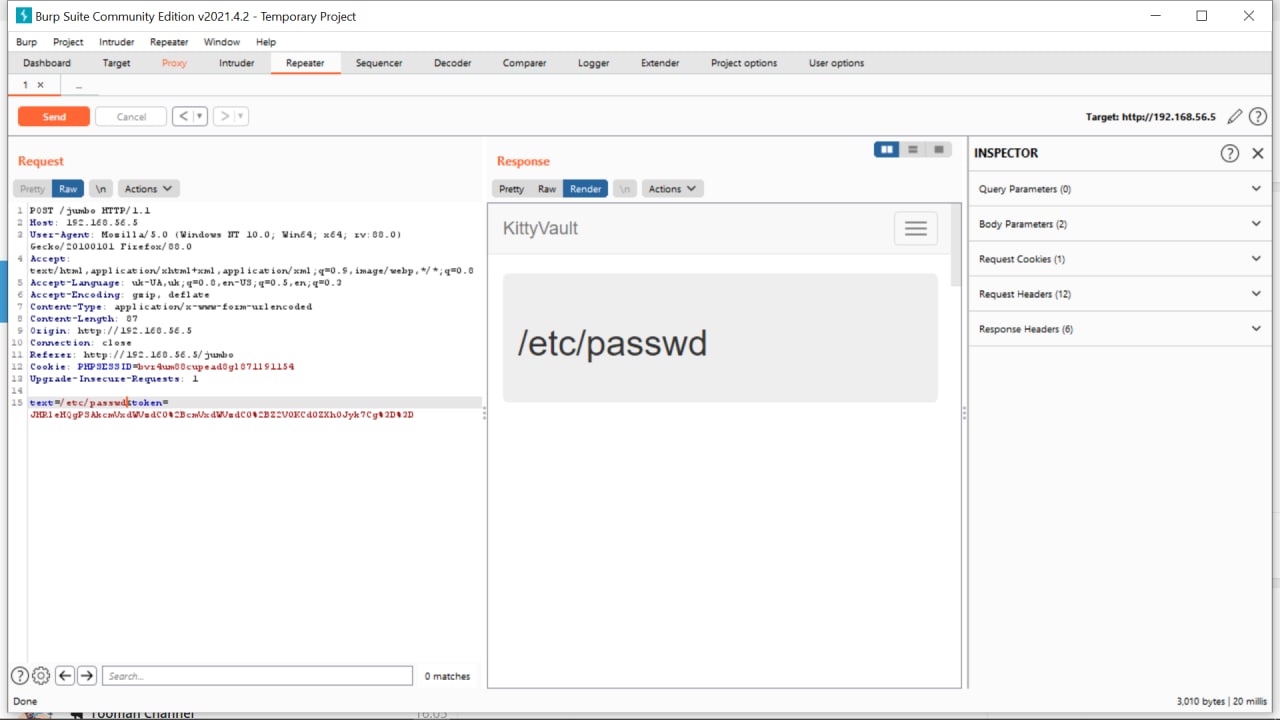The width and height of the screenshot is (1280, 720).
Task: Switch to Extender tab
Action: (x=660, y=63)
